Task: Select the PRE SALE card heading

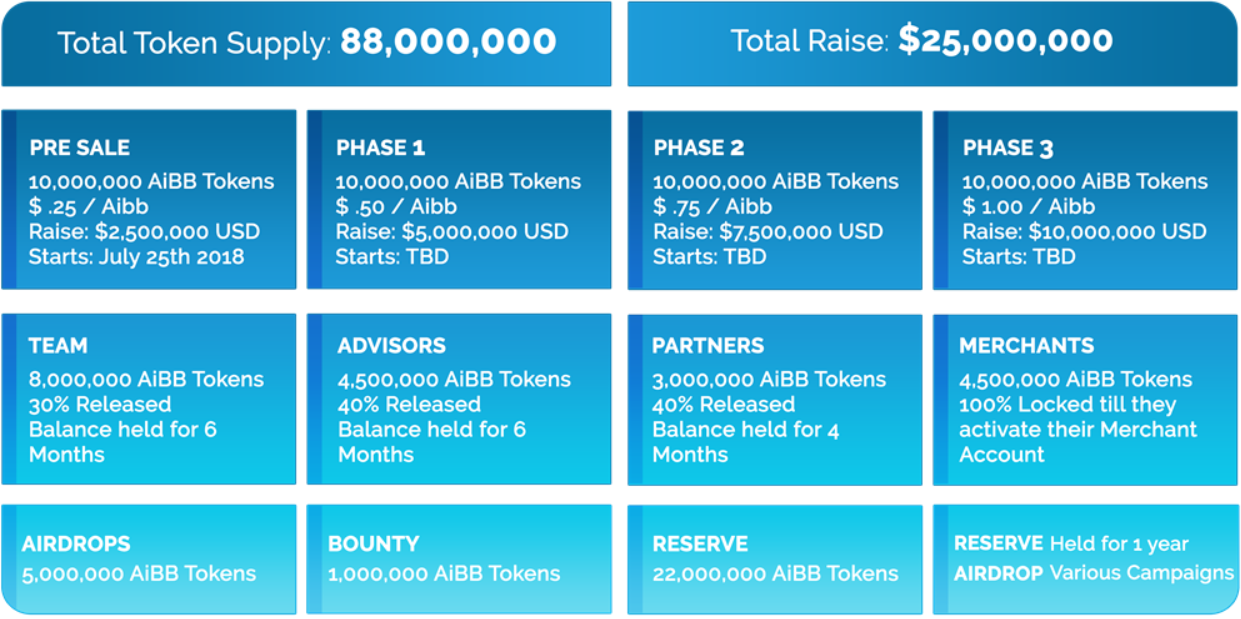Action: (x=80, y=148)
